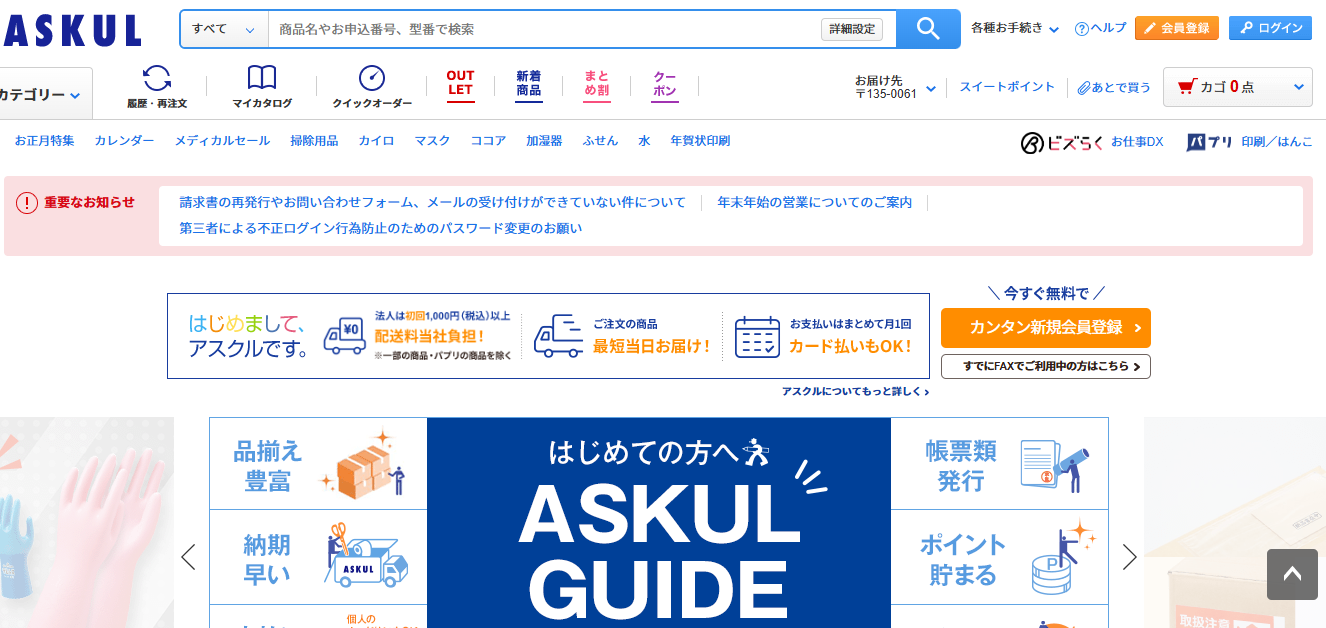
Task: Open the マイカタログ book icon
Action: [262, 79]
